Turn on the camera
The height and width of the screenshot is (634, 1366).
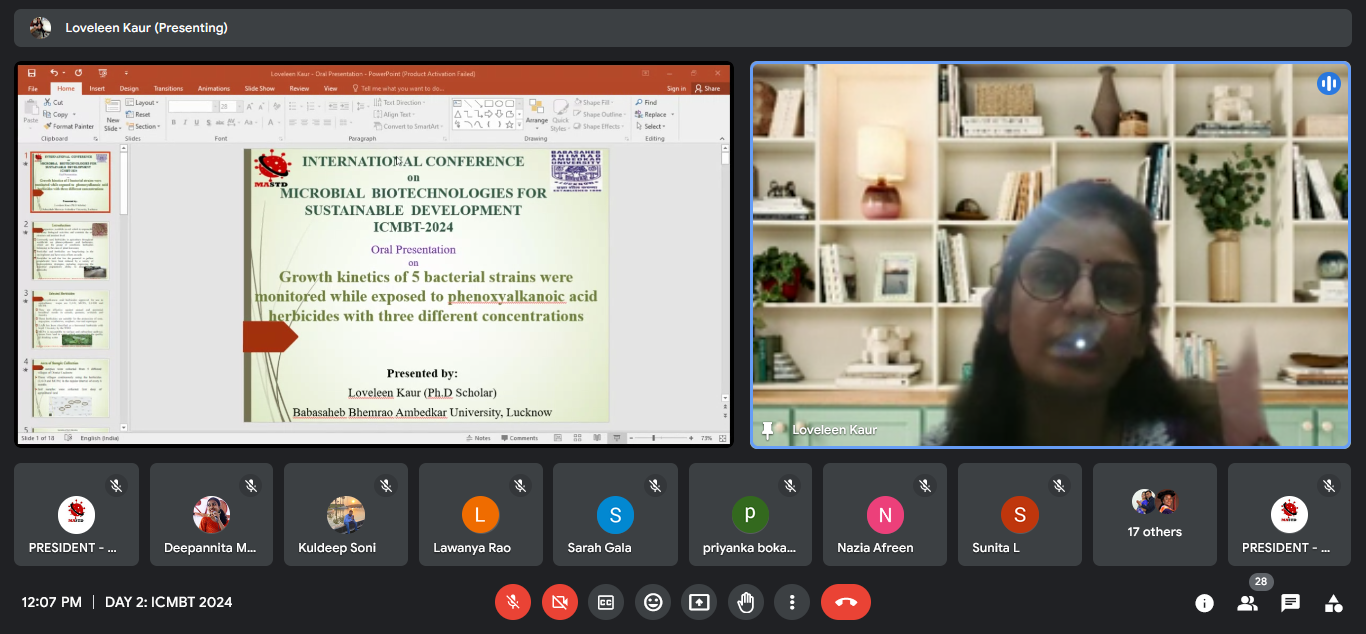pos(559,602)
